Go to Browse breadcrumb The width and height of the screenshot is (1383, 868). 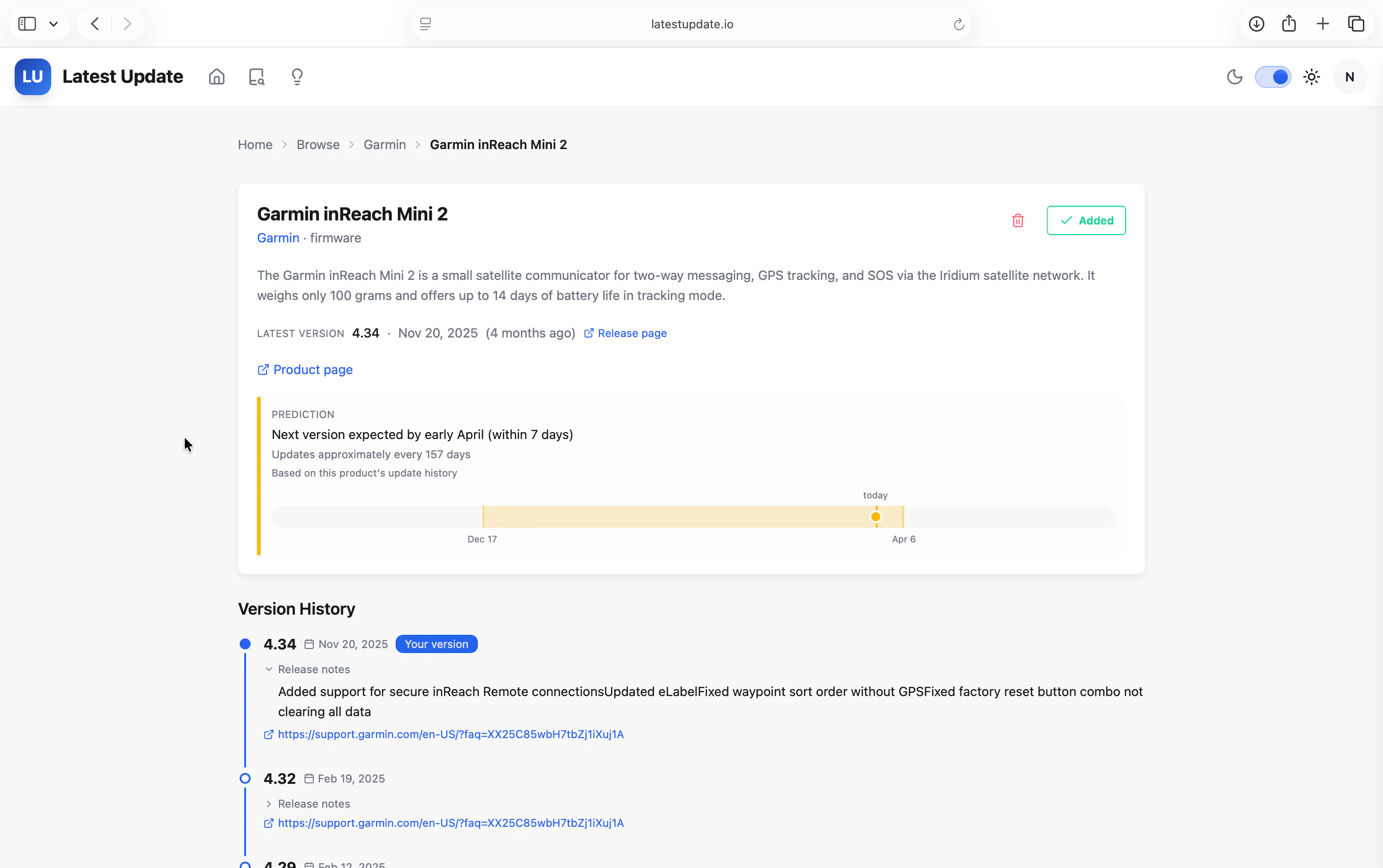318,145
